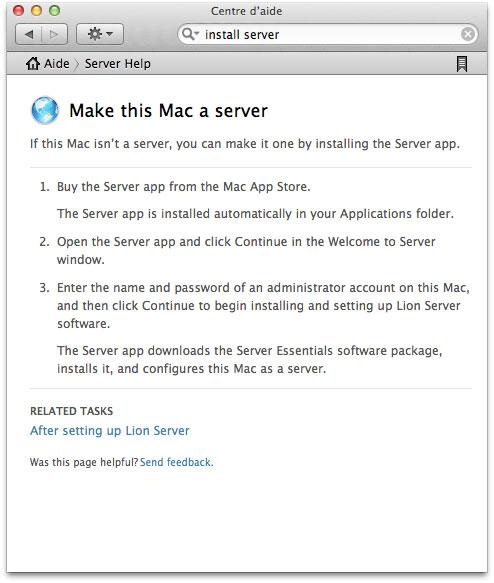The height and width of the screenshot is (583, 494).
Task: Minimize the Centre d'aide window
Action: click(x=36, y=10)
